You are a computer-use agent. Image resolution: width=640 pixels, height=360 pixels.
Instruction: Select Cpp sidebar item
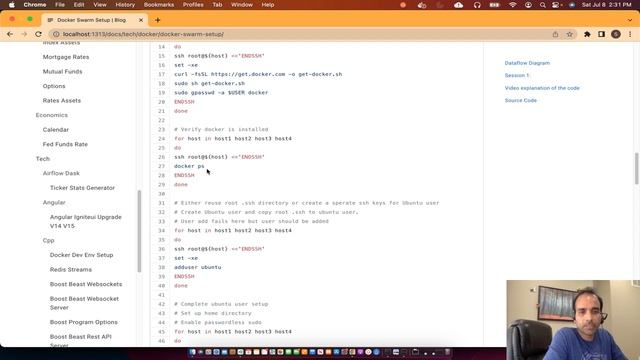point(48,240)
